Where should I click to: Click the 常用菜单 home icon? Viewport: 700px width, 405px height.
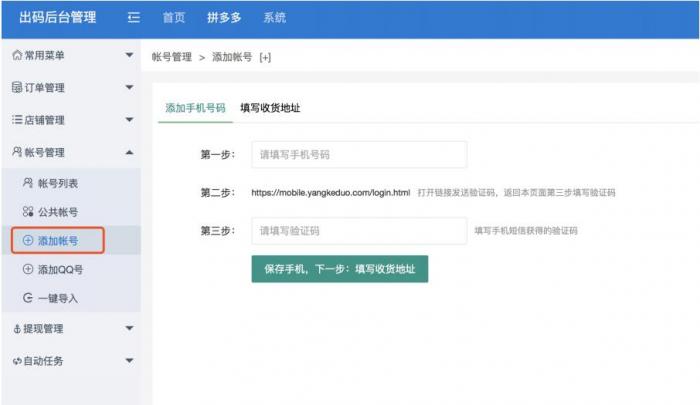pos(16,55)
